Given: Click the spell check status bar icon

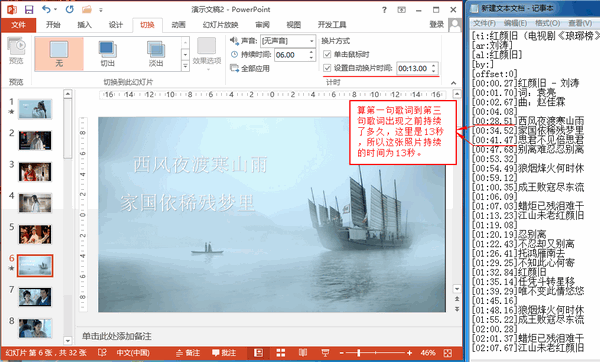Looking at the screenshot, I should coord(102,352).
